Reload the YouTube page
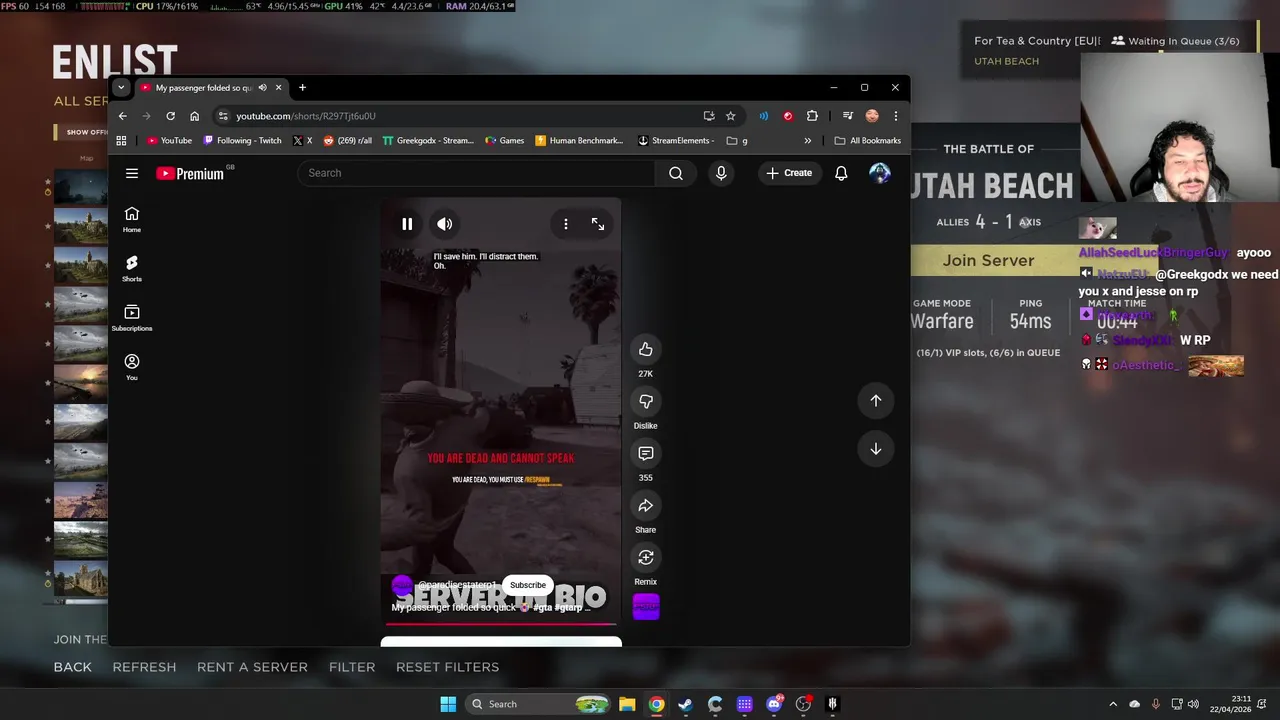This screenshot has width=1280, height=720. 170,116
